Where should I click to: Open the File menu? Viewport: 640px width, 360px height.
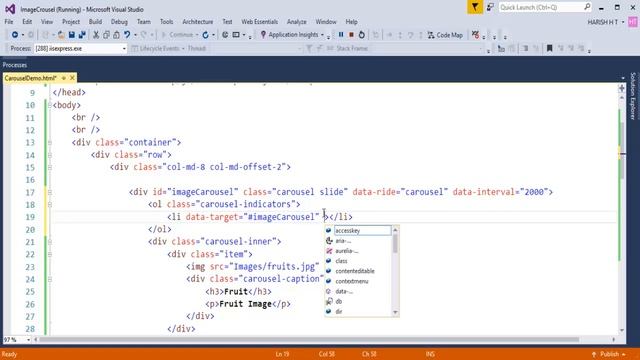coord(9,22)
